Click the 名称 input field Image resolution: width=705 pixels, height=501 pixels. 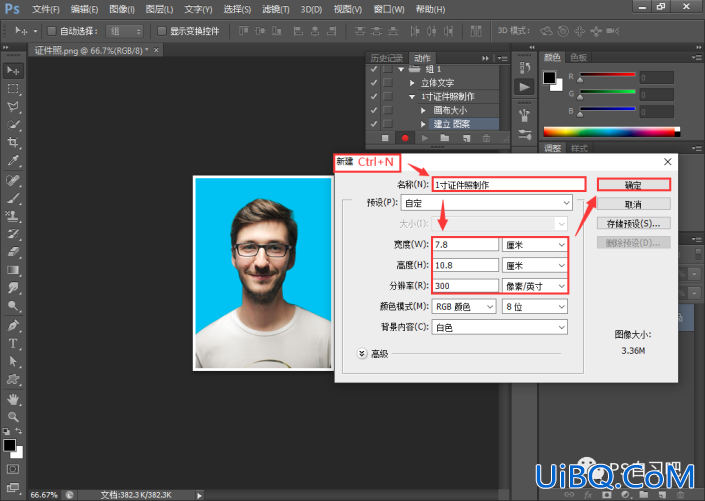pos(509,184)
